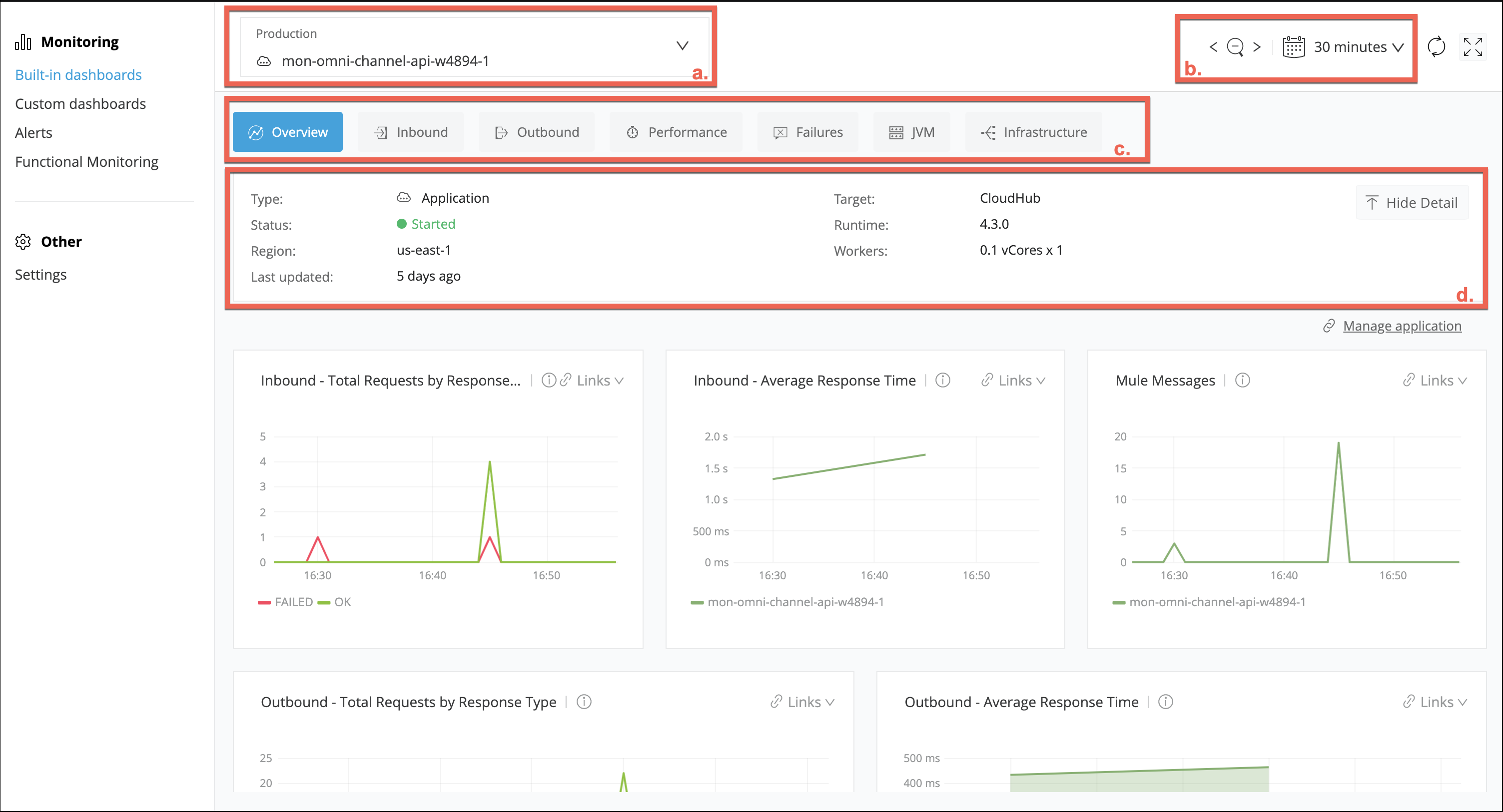The height and width of the screenshot is (812, 1503).
Task: Toggle OK series in chart legend
Action: (335, 602)
